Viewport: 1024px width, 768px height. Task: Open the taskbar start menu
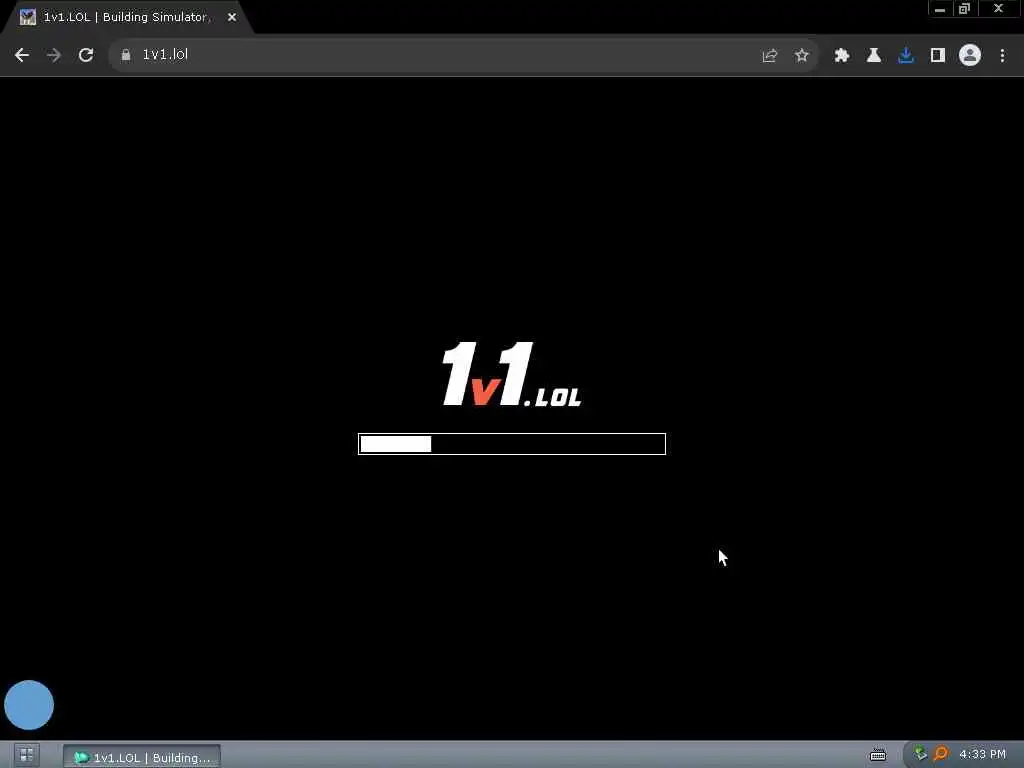26,756
